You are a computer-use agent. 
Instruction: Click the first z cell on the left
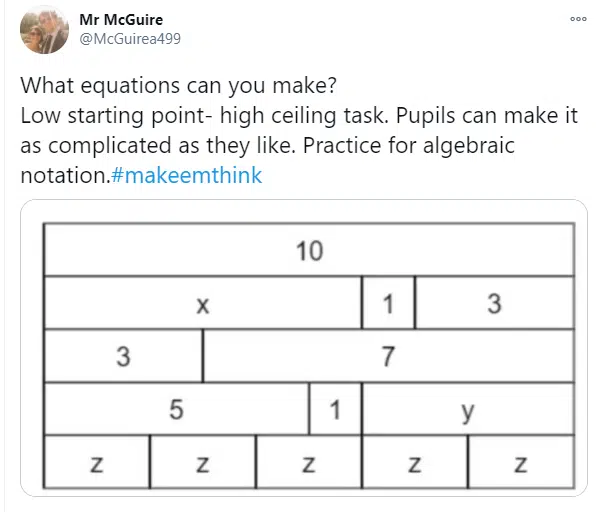coord(97,462)
